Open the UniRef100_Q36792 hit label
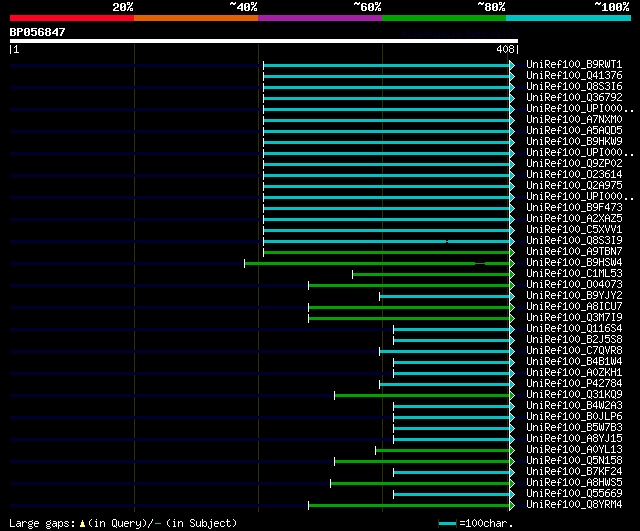Screen dimensions: 640x531 point(574,98)
